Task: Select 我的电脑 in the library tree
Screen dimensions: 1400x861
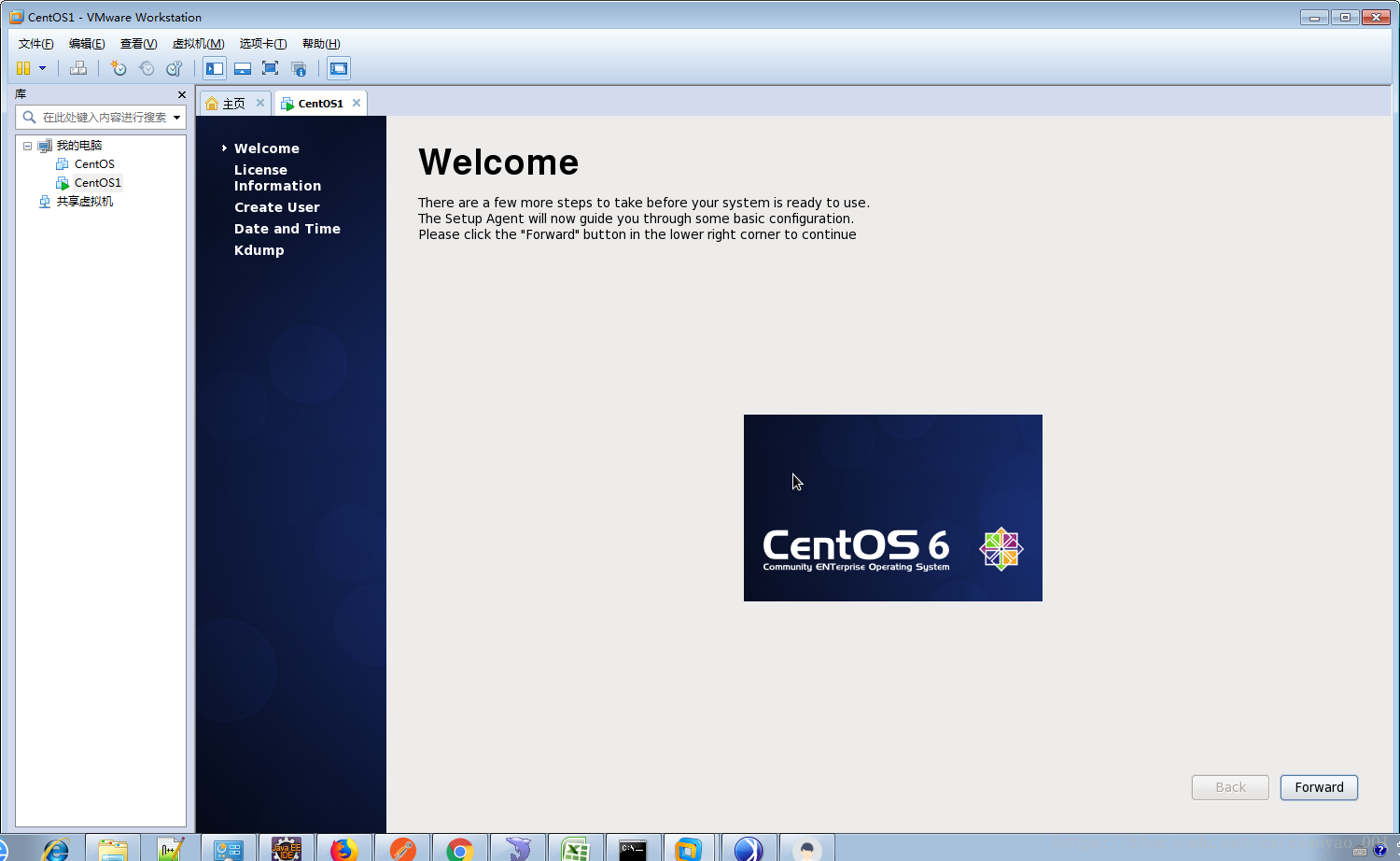Action: [x=78, y=146]
